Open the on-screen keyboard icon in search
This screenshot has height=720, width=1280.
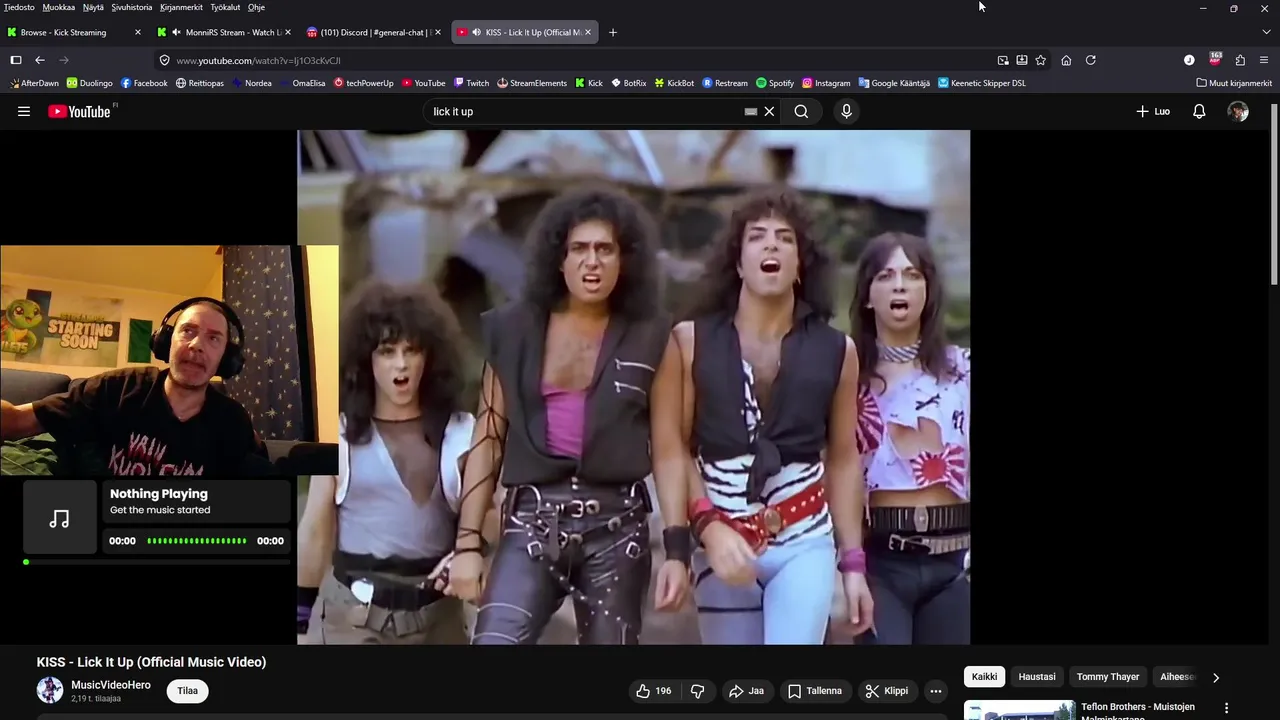pos(751,111)
